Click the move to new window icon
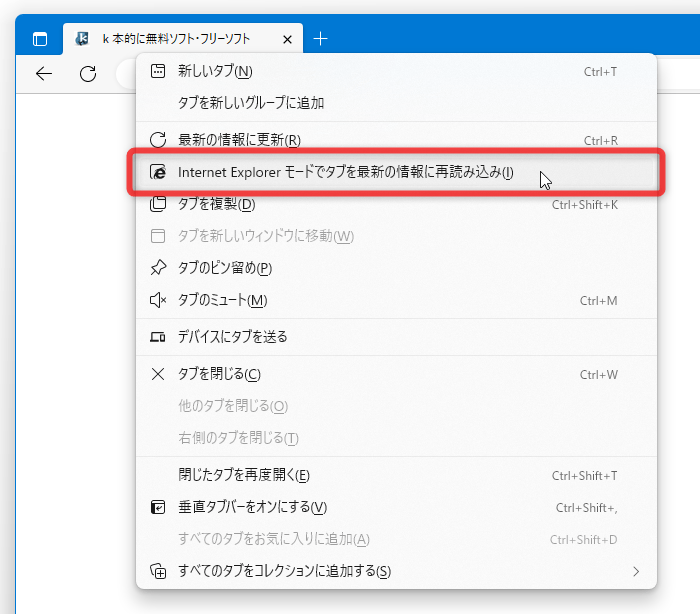The height and width of the screenshot is (614, 700). click(x=158, y=236)
